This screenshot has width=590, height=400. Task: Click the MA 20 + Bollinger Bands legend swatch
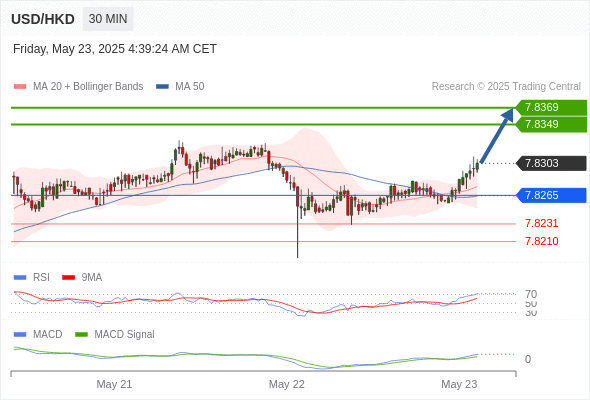20,87
